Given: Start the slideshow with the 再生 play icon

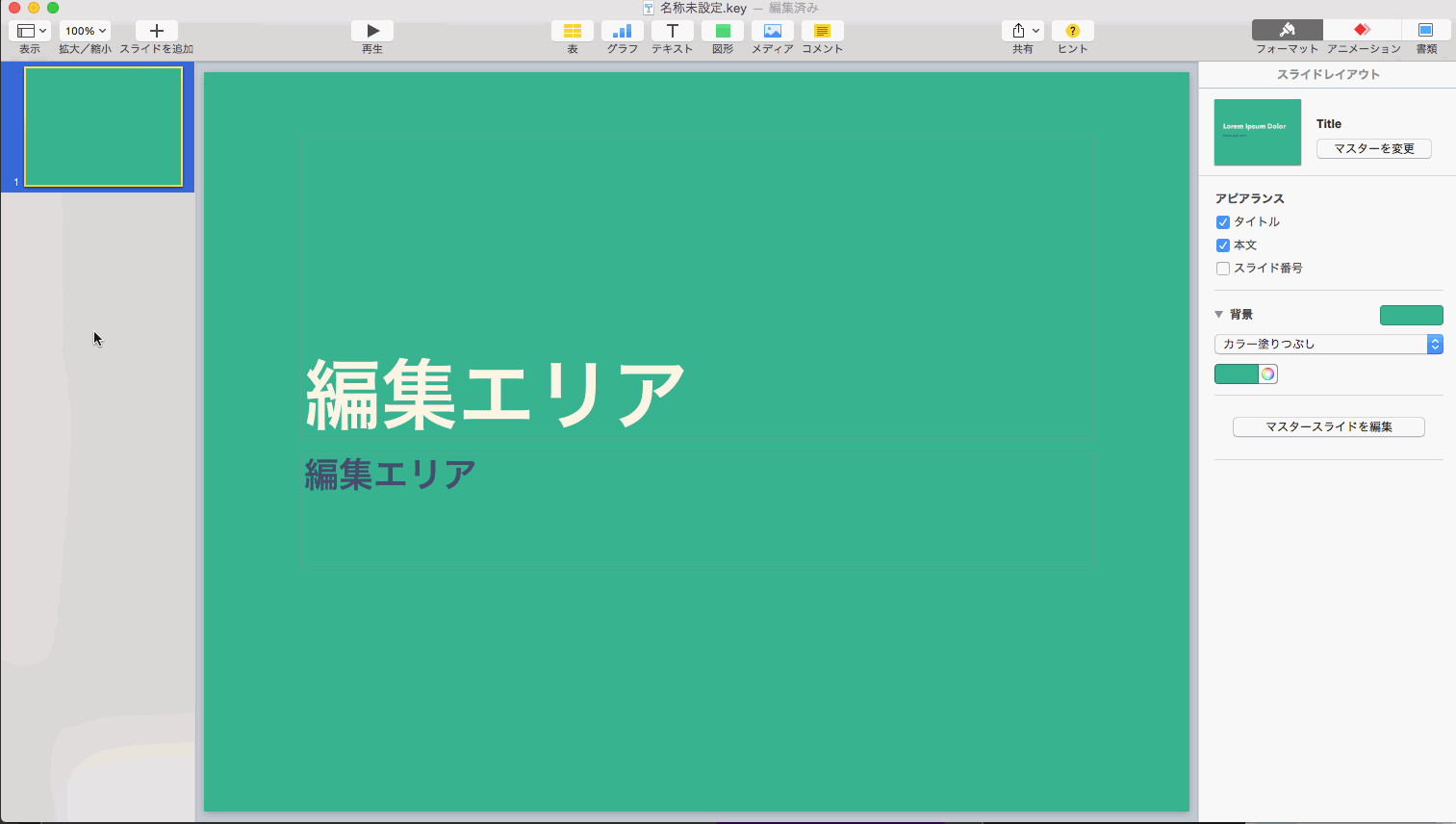Looking at the screenshot, I should 372,31.
